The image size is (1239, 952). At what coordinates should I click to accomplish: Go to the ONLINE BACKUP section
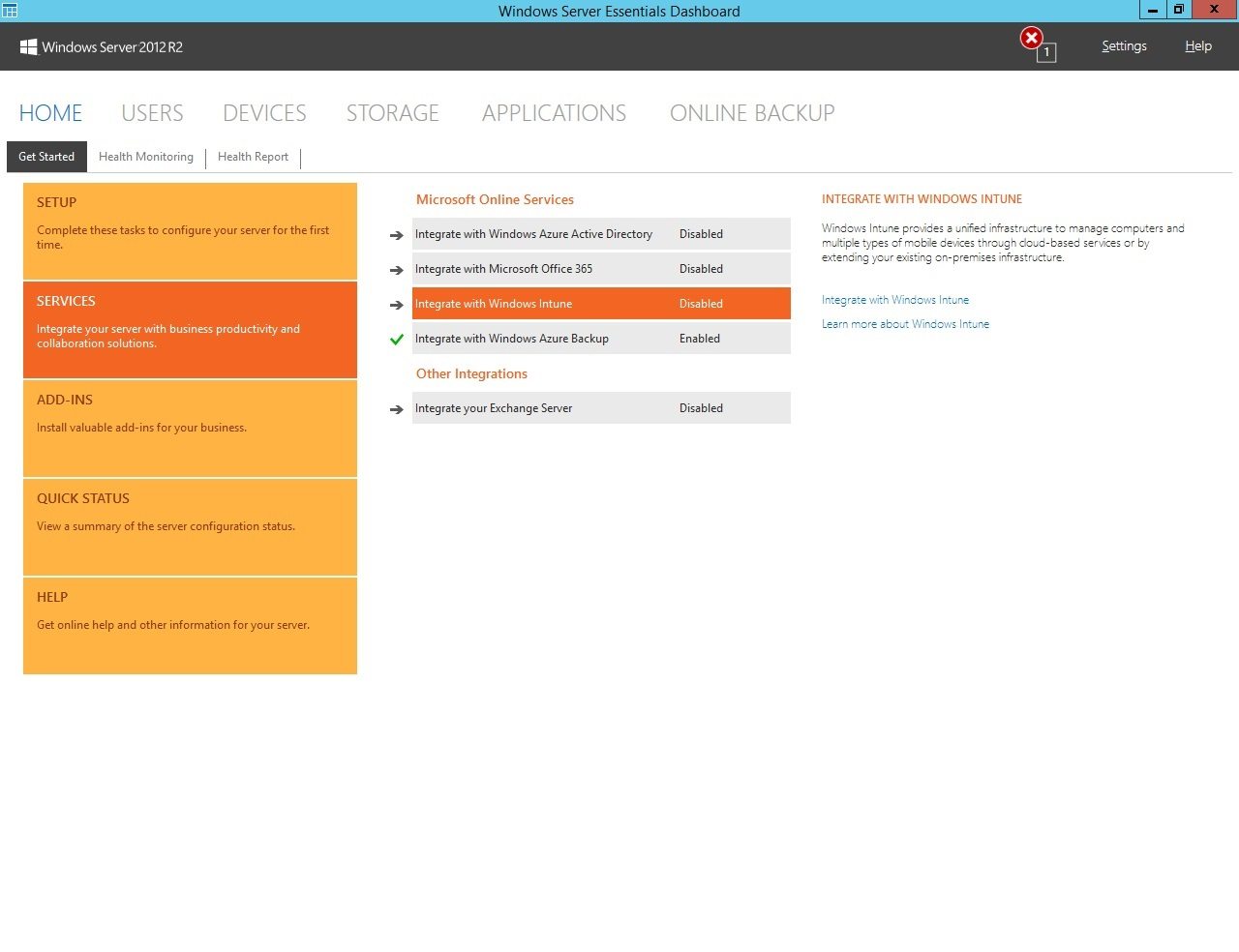click(x=752, y=113)
